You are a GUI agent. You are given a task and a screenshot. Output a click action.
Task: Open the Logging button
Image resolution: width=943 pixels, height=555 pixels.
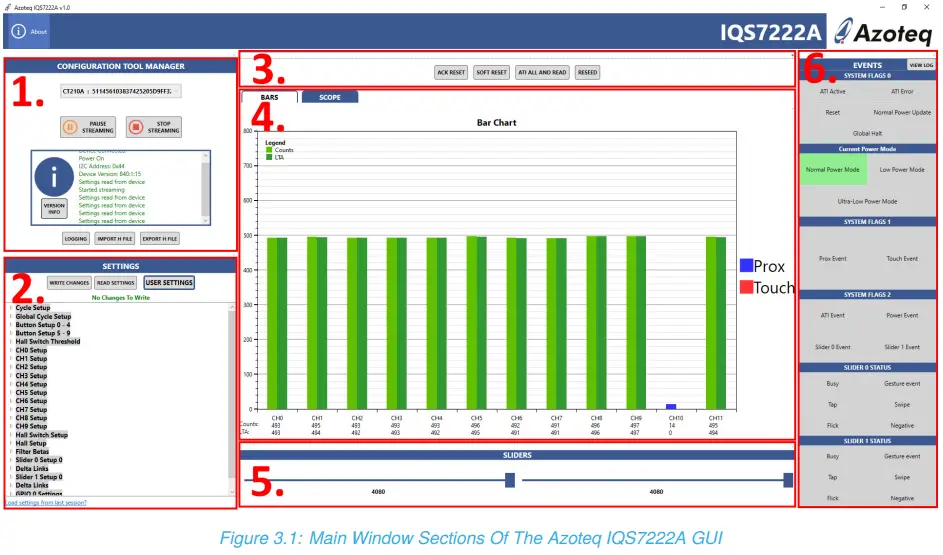[76, 239]
